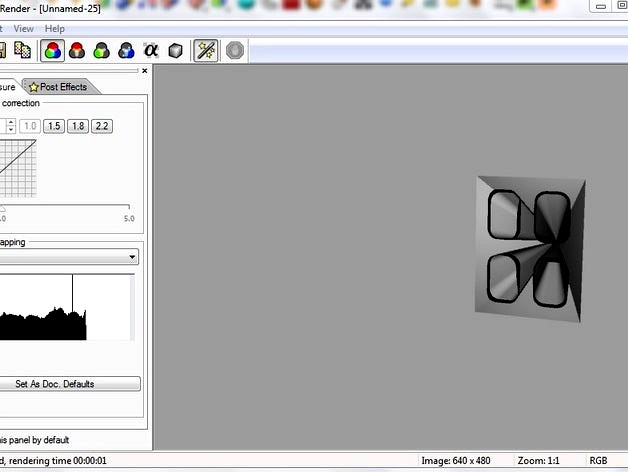Set gamma preset to 2.2
The width and height of the screenshot is (628, 472).
102,126
